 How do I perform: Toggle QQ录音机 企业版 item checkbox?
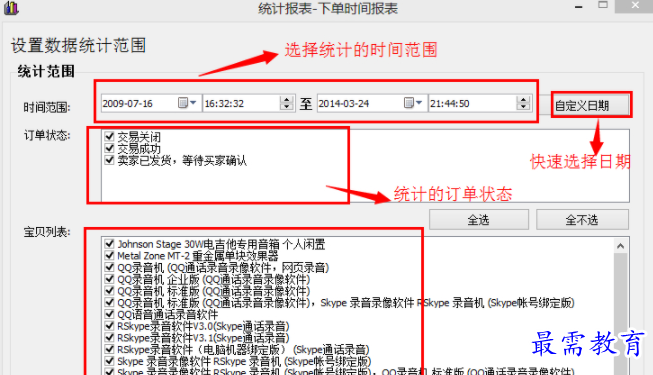110,279
